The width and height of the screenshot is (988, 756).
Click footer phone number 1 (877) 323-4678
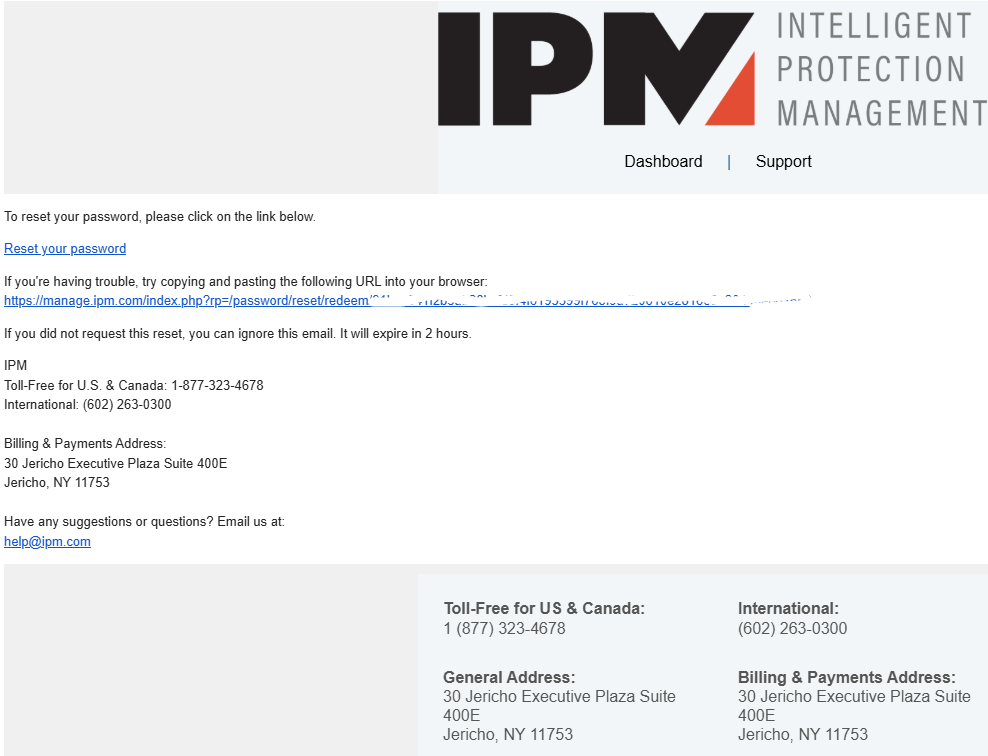point(504,629)
